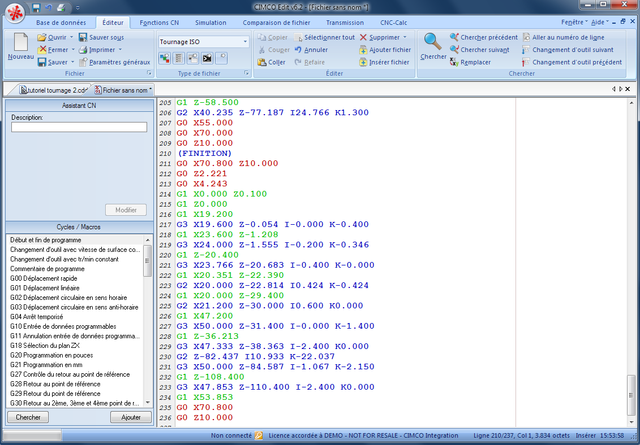Select G04 Arrêt temporisé macro
This screenshot has width=640, height=445.
coord(37,317)
